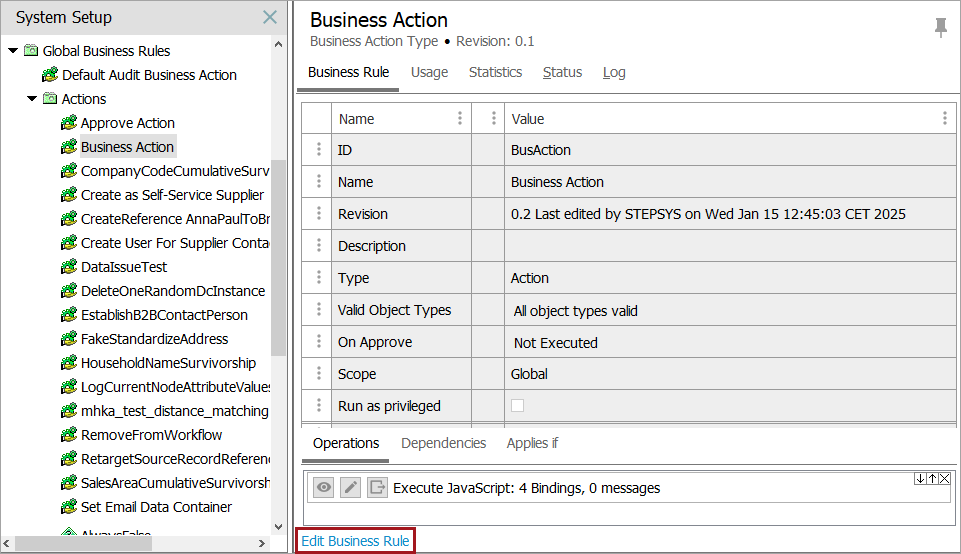The height and width of the screenshot is (554, 961).
Task: Remove the operation using the X icon
Action: point(944,479)
